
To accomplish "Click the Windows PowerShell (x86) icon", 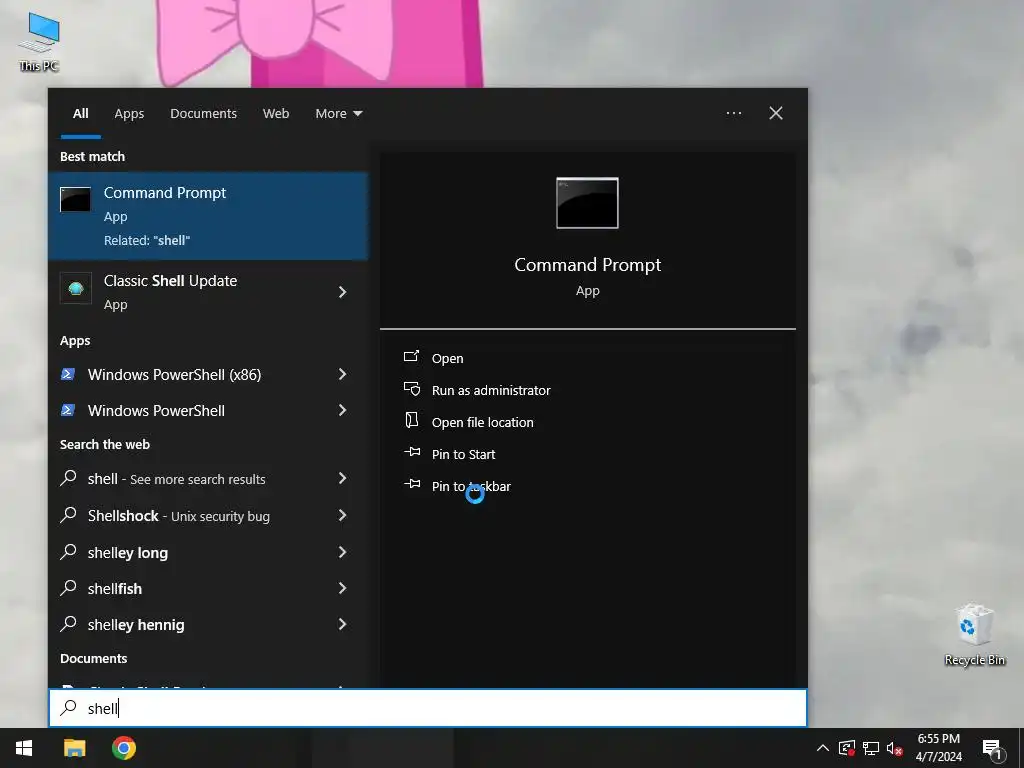I will [x=67, y=374].
